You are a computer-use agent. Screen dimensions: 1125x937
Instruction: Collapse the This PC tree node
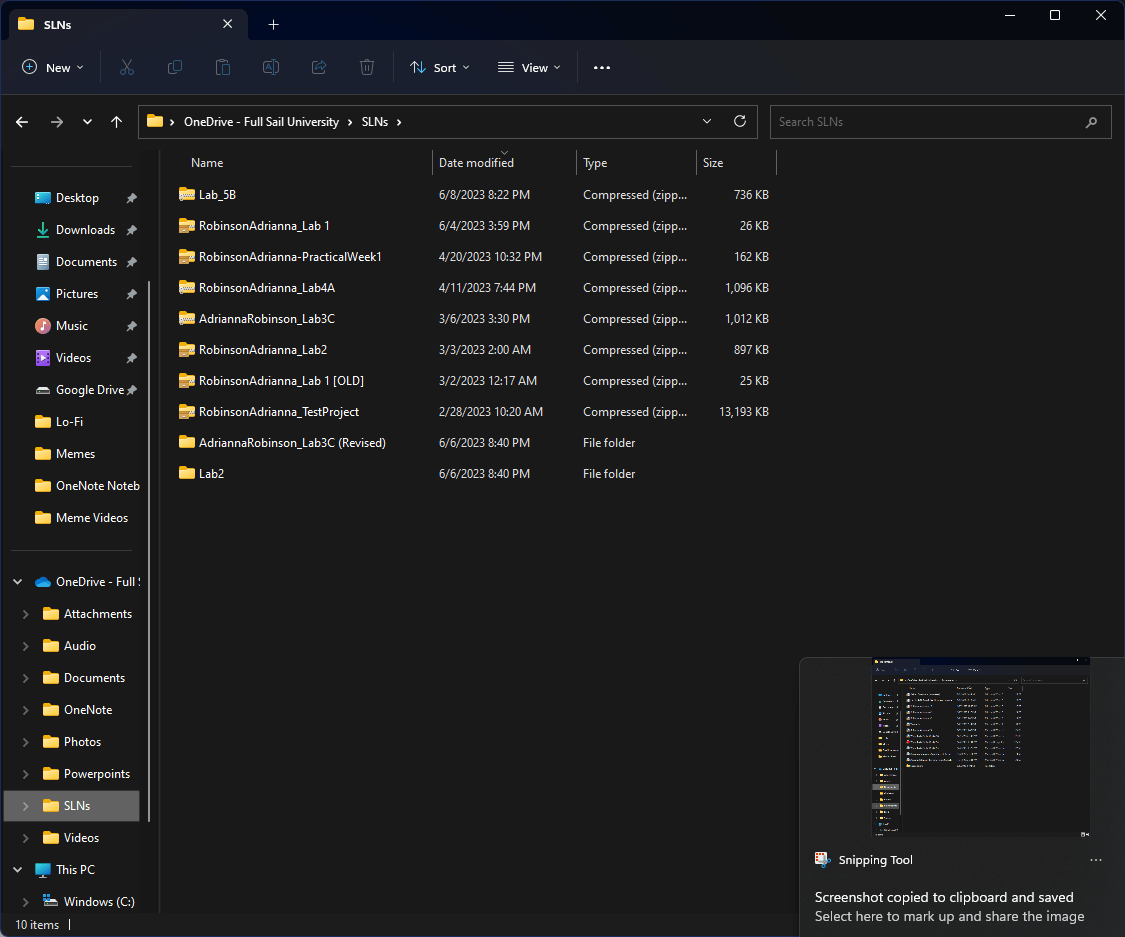point(18,870)
